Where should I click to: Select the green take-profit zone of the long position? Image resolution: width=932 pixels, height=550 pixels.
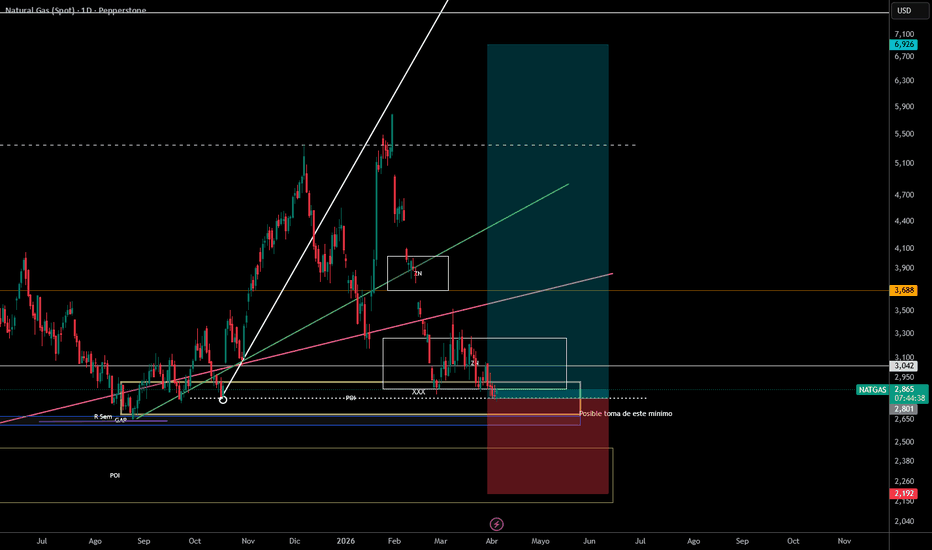[547, 216]
